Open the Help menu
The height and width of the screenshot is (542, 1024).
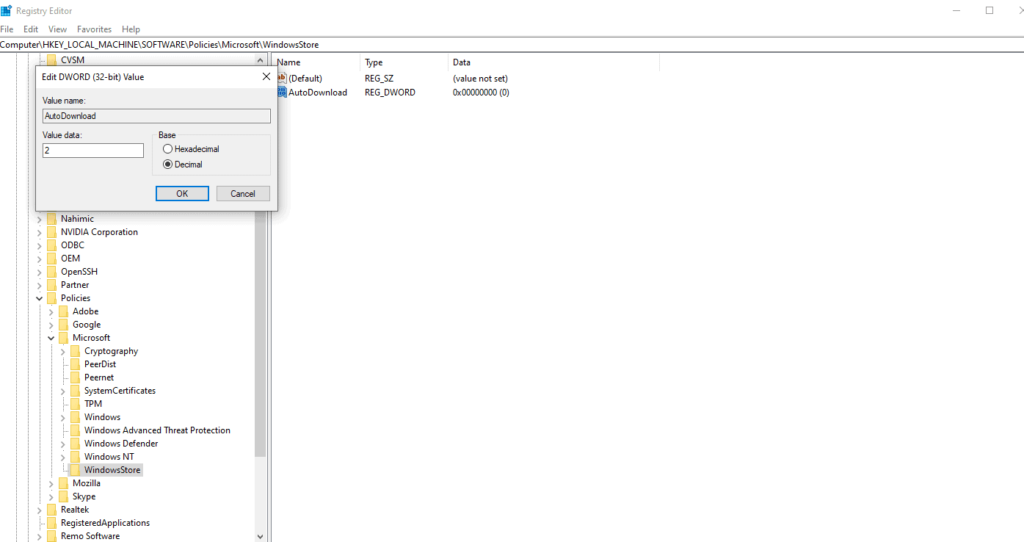point(131,29)
